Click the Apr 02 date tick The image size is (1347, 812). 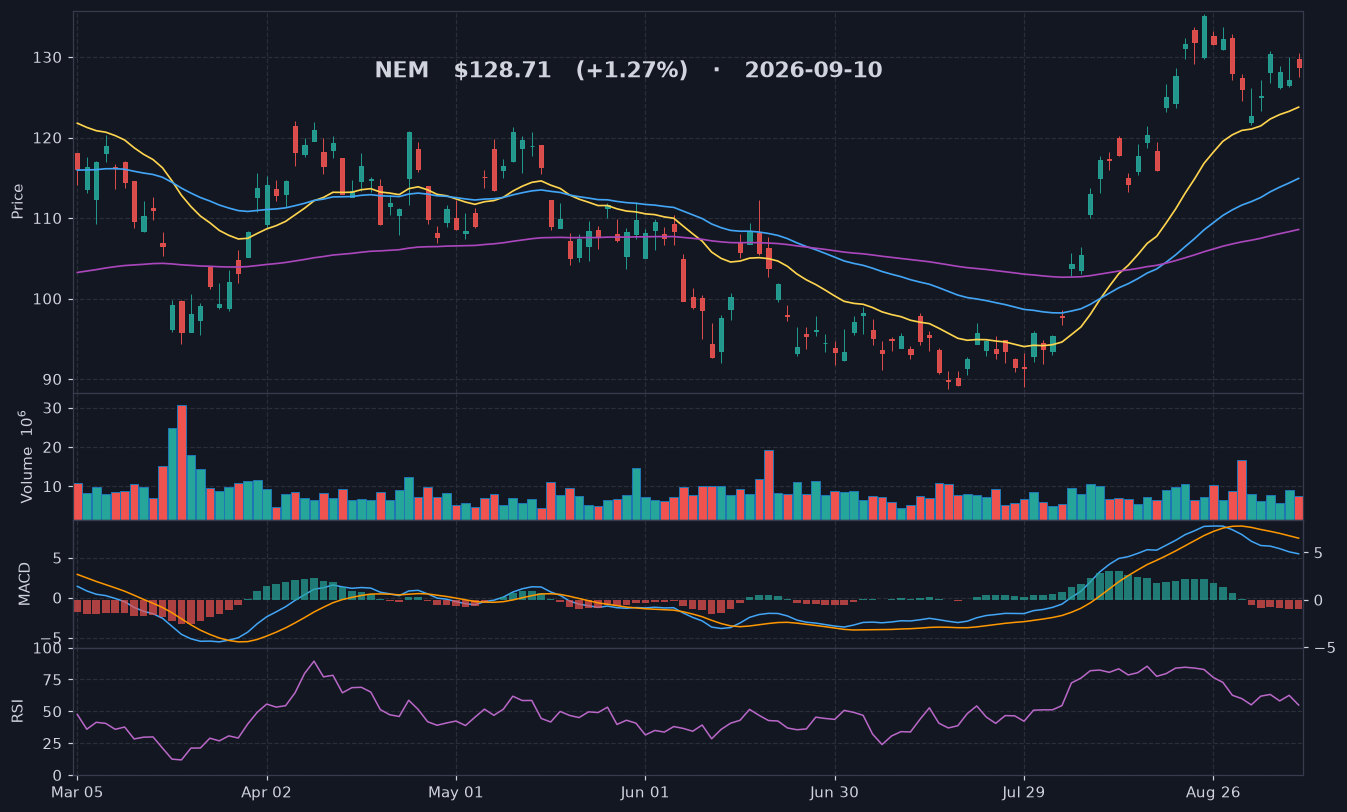click(267, 792)
